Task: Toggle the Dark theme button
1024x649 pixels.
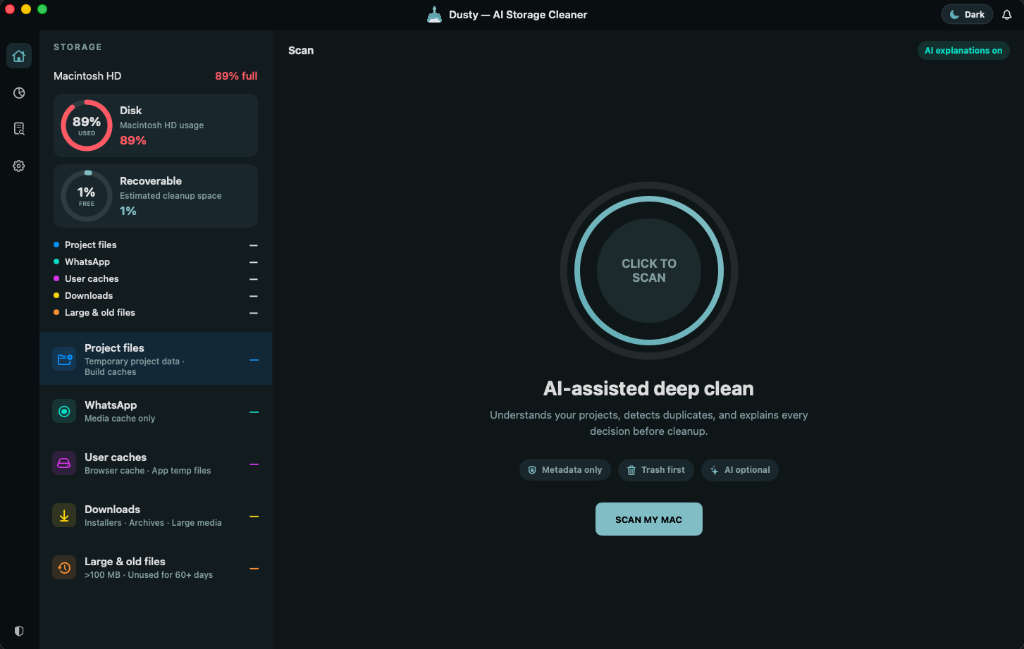Action: coord(967,14)
